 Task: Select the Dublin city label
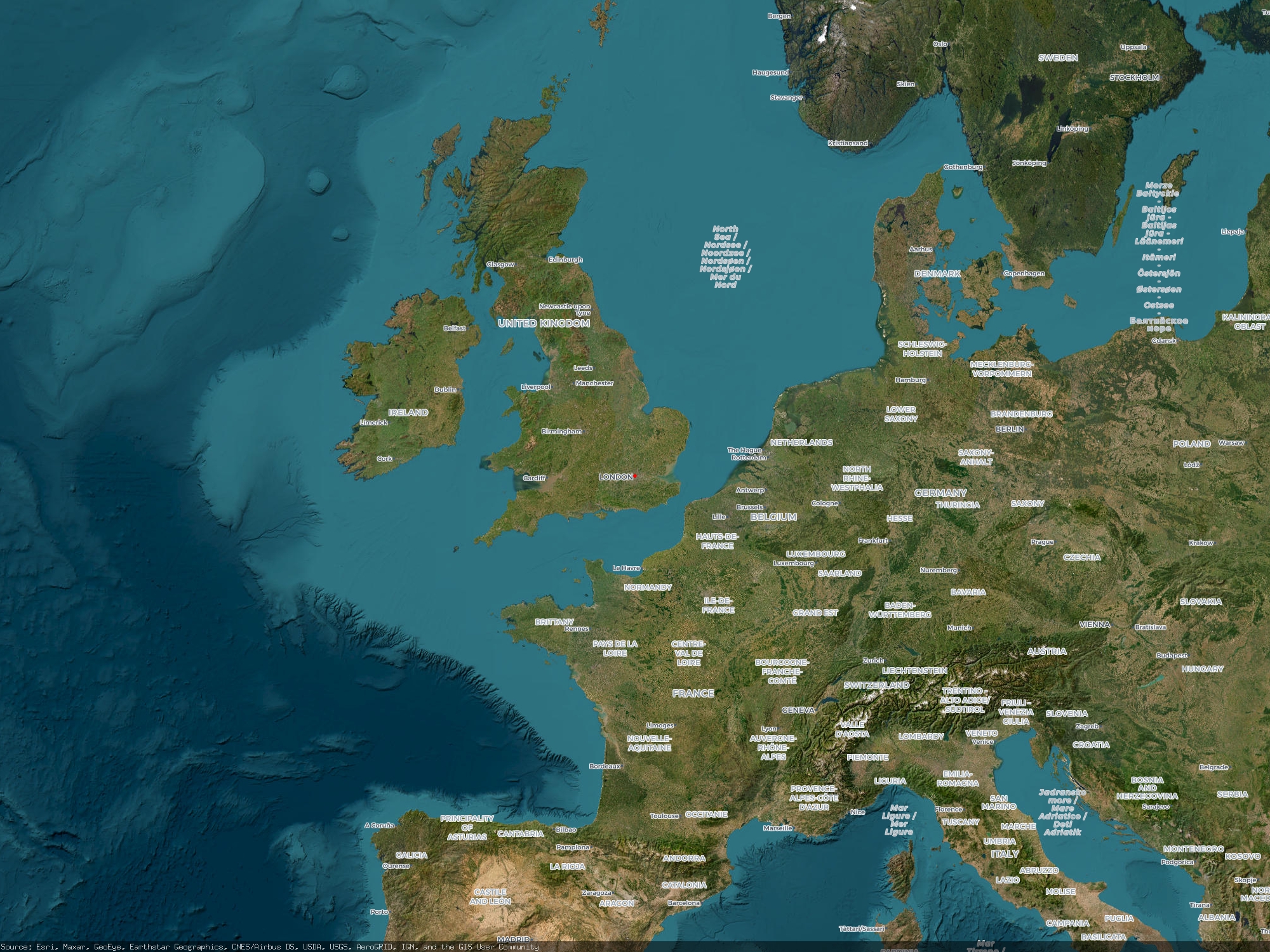[444, 390]
